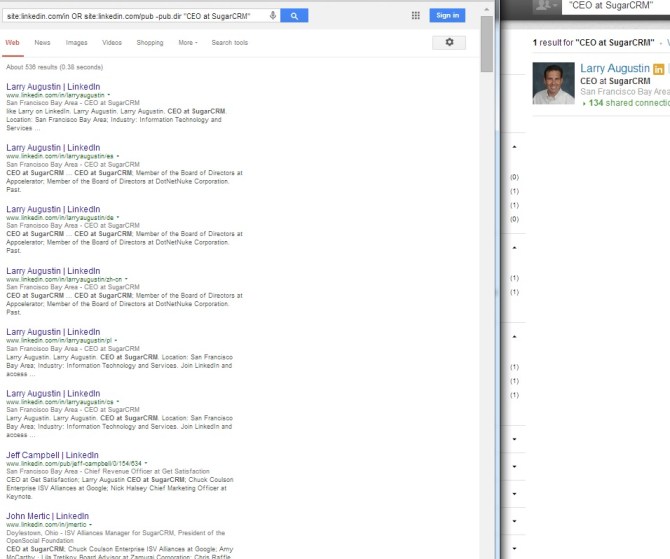
Task: Click the LinkedIn 'in' badge beside Larry Augustin
Action: pyautogui.click(x=658, y=69)
